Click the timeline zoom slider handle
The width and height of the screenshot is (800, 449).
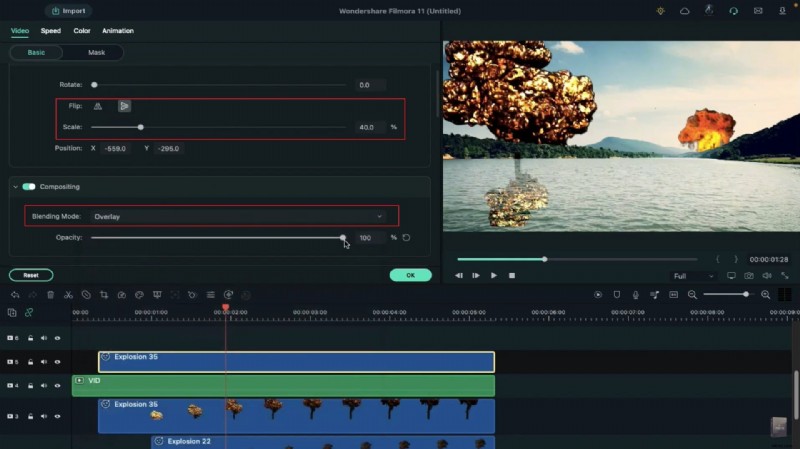(x=746, y=294)
